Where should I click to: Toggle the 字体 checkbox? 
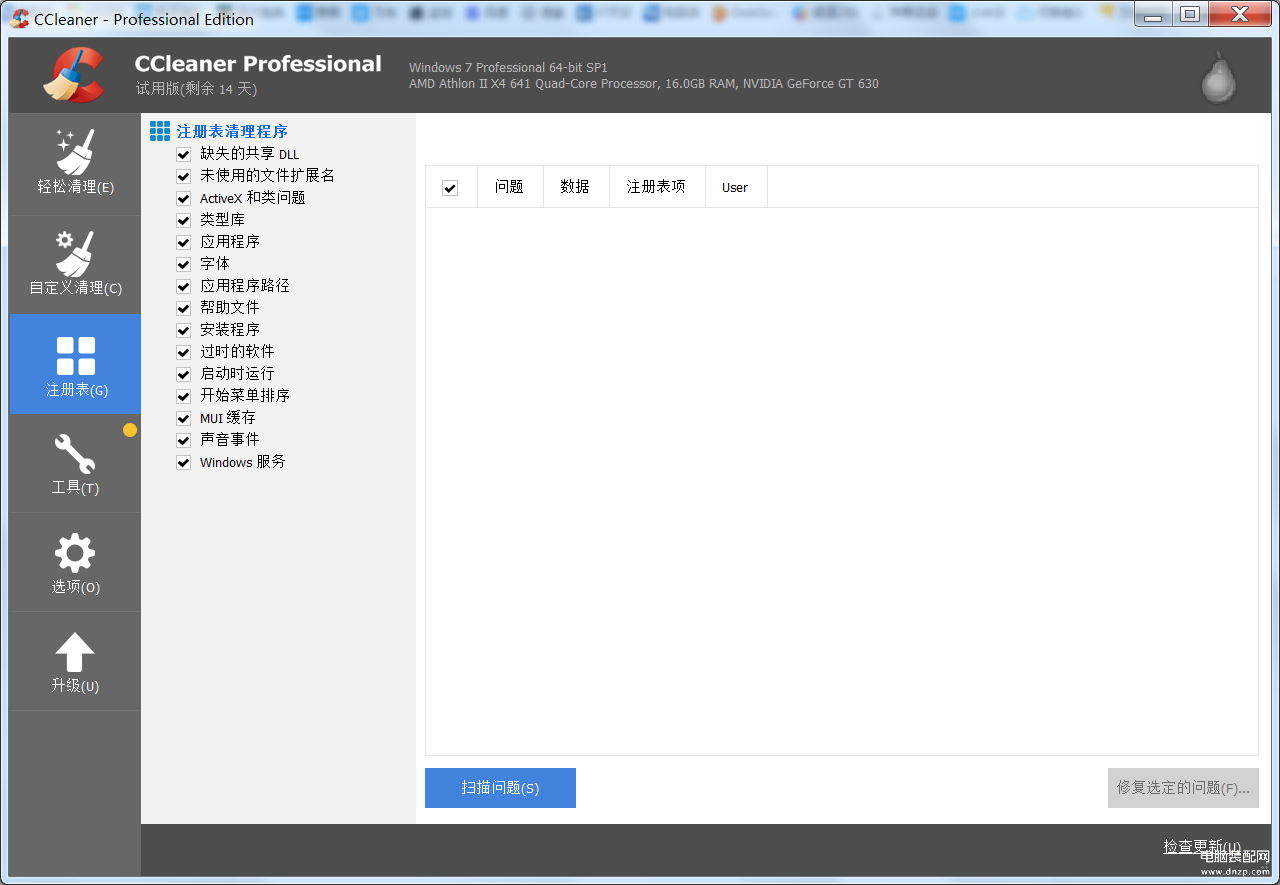[183, 264]
